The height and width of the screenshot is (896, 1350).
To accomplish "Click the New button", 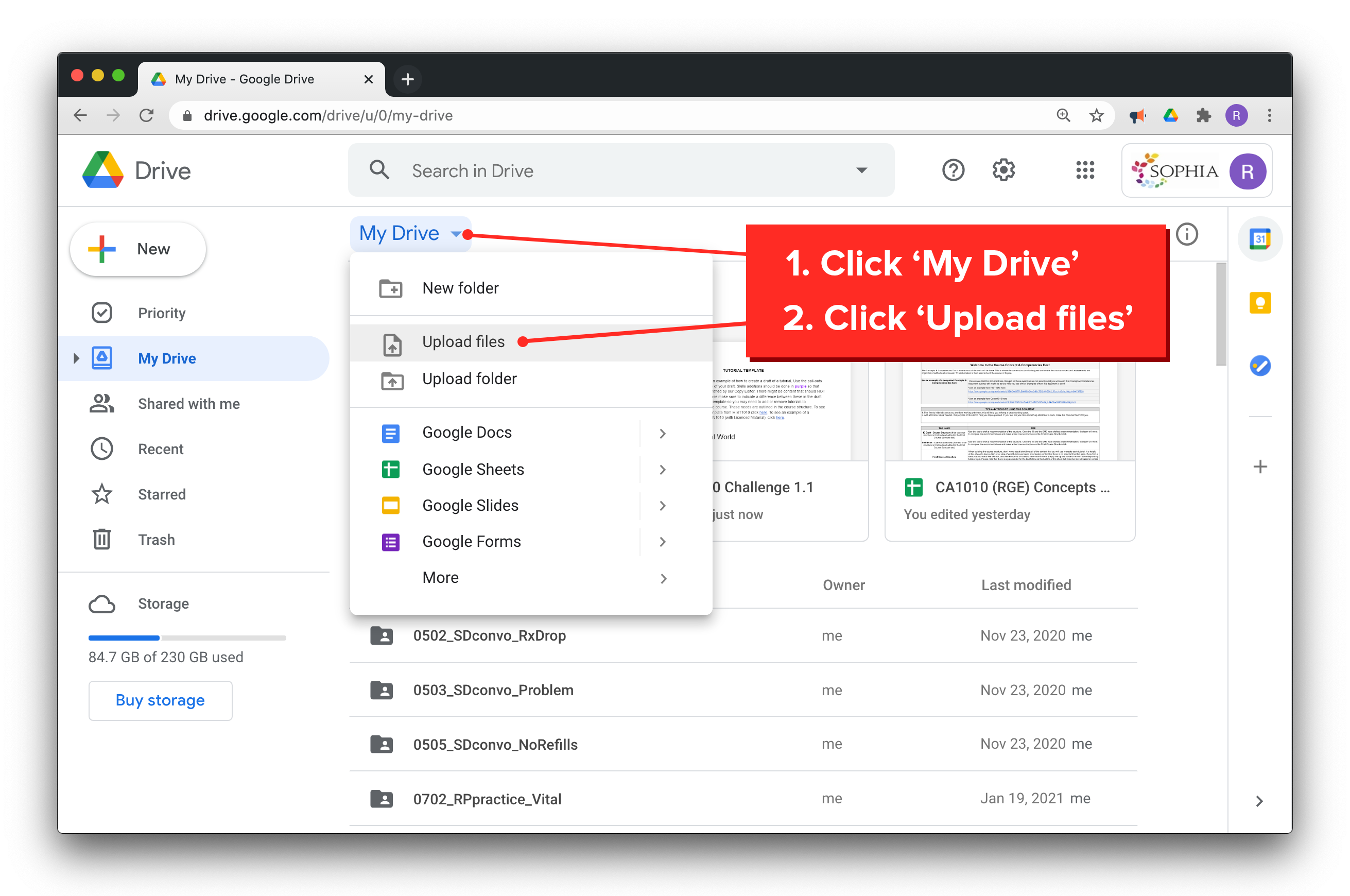I will (x=137, y=249).
